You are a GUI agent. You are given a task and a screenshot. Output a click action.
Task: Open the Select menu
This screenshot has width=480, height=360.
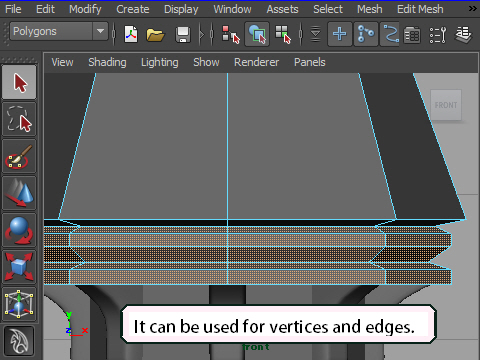click(x=328, y=9)
